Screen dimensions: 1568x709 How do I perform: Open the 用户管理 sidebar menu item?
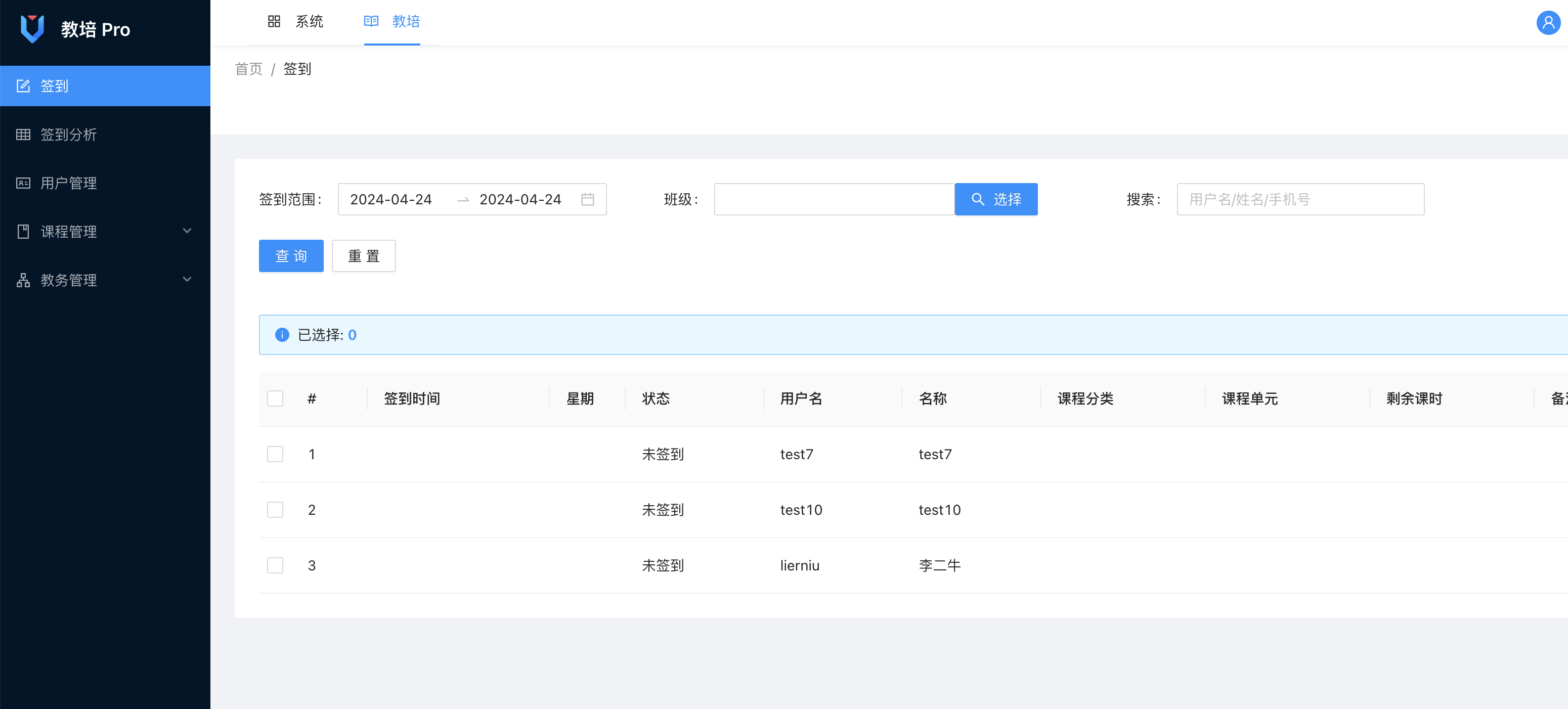click(105, 183)
